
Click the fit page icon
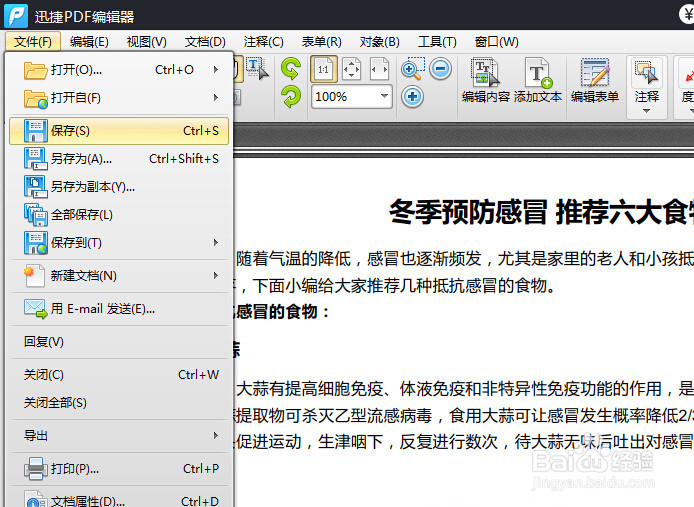click(x=351, y=69)
